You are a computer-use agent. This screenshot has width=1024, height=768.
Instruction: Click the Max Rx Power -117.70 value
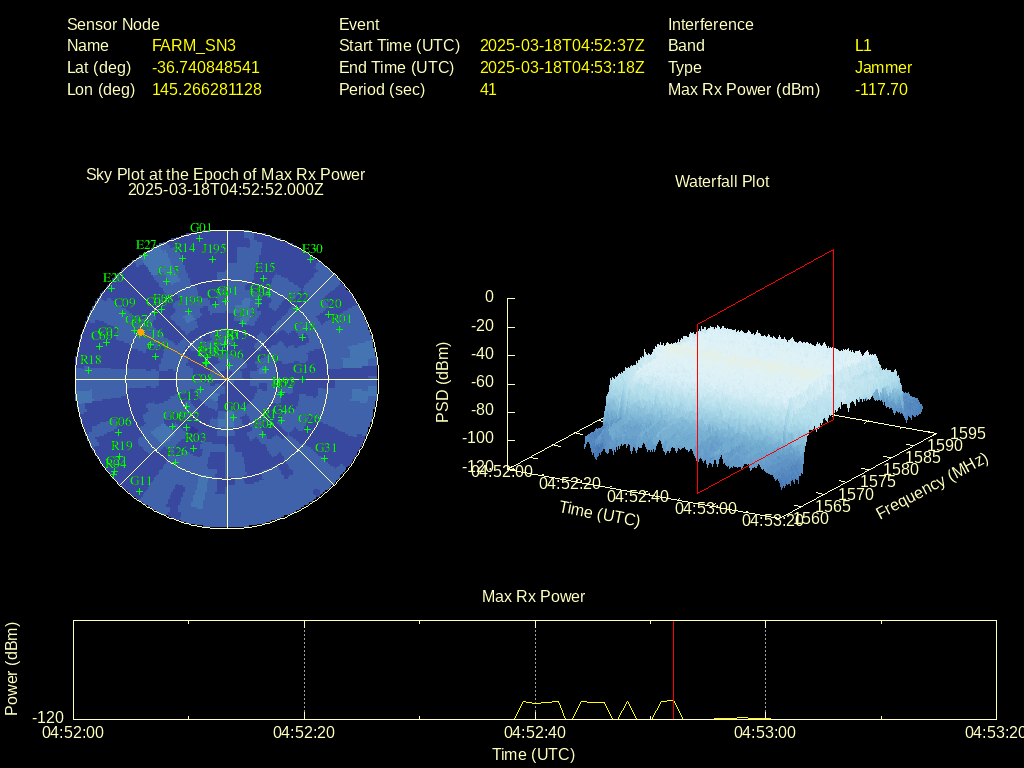click(x=881, y=90)
